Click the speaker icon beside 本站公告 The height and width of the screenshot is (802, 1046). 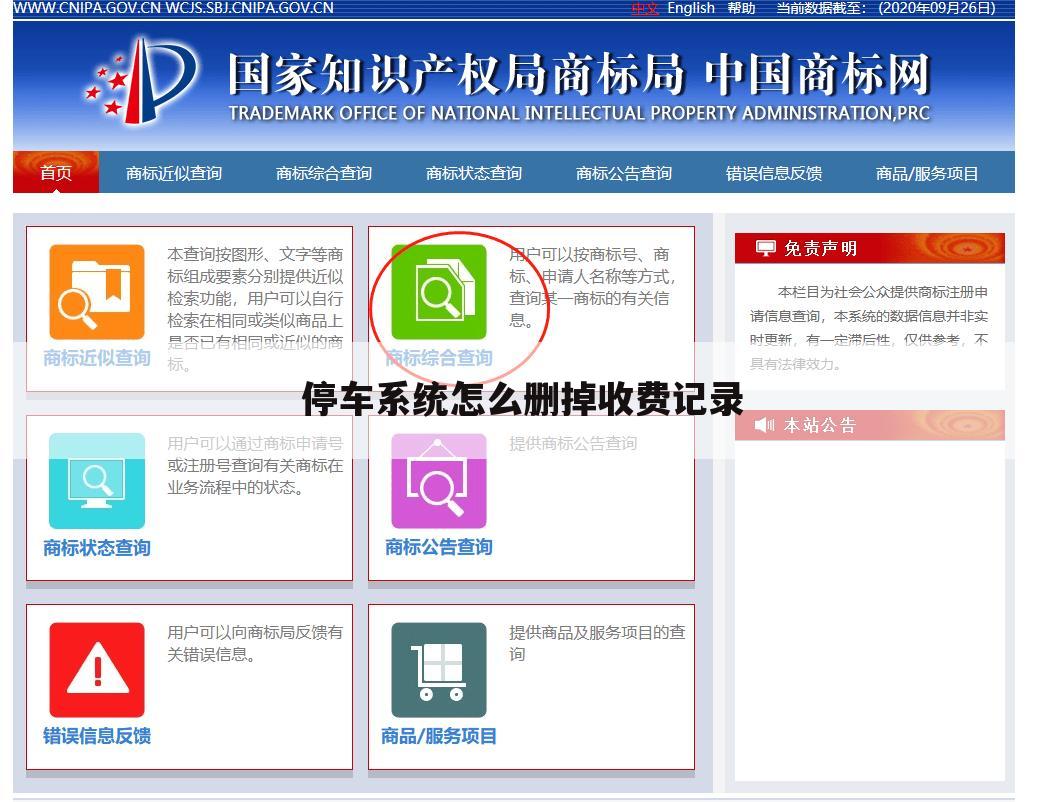click(764, 425)
